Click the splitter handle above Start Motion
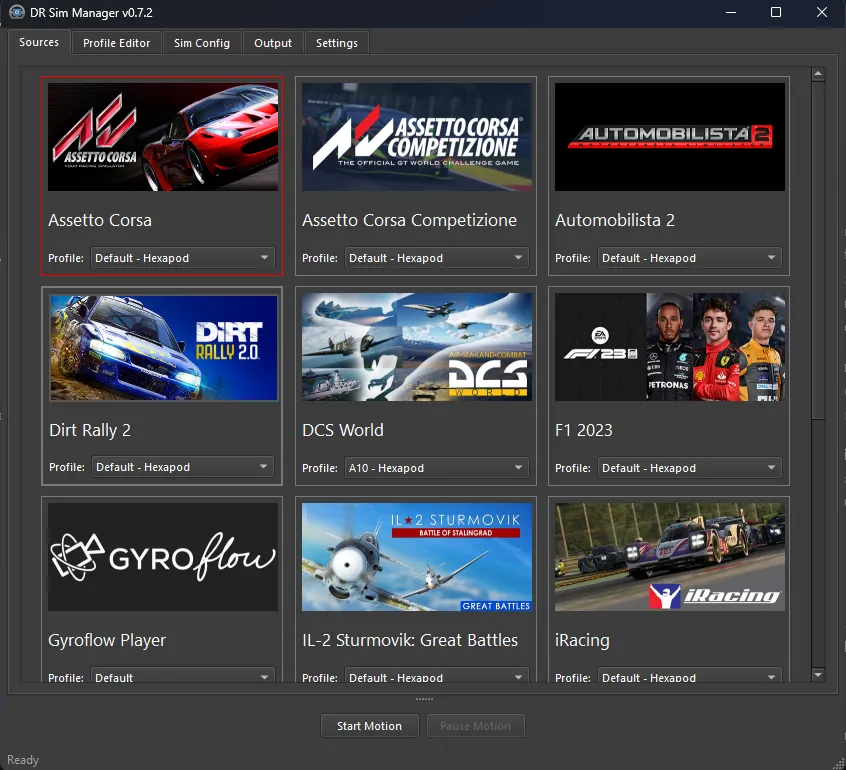Screen dimensions: 846x770 click(x=424, y=699)
